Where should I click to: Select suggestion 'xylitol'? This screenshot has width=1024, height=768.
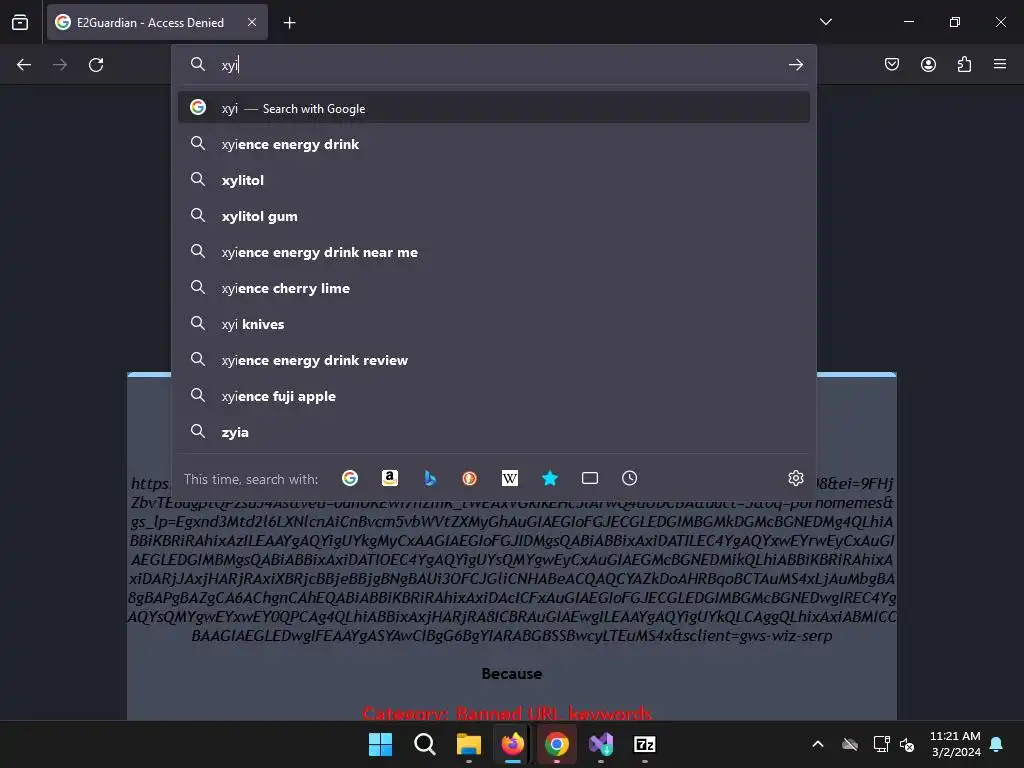pos(494,180)
